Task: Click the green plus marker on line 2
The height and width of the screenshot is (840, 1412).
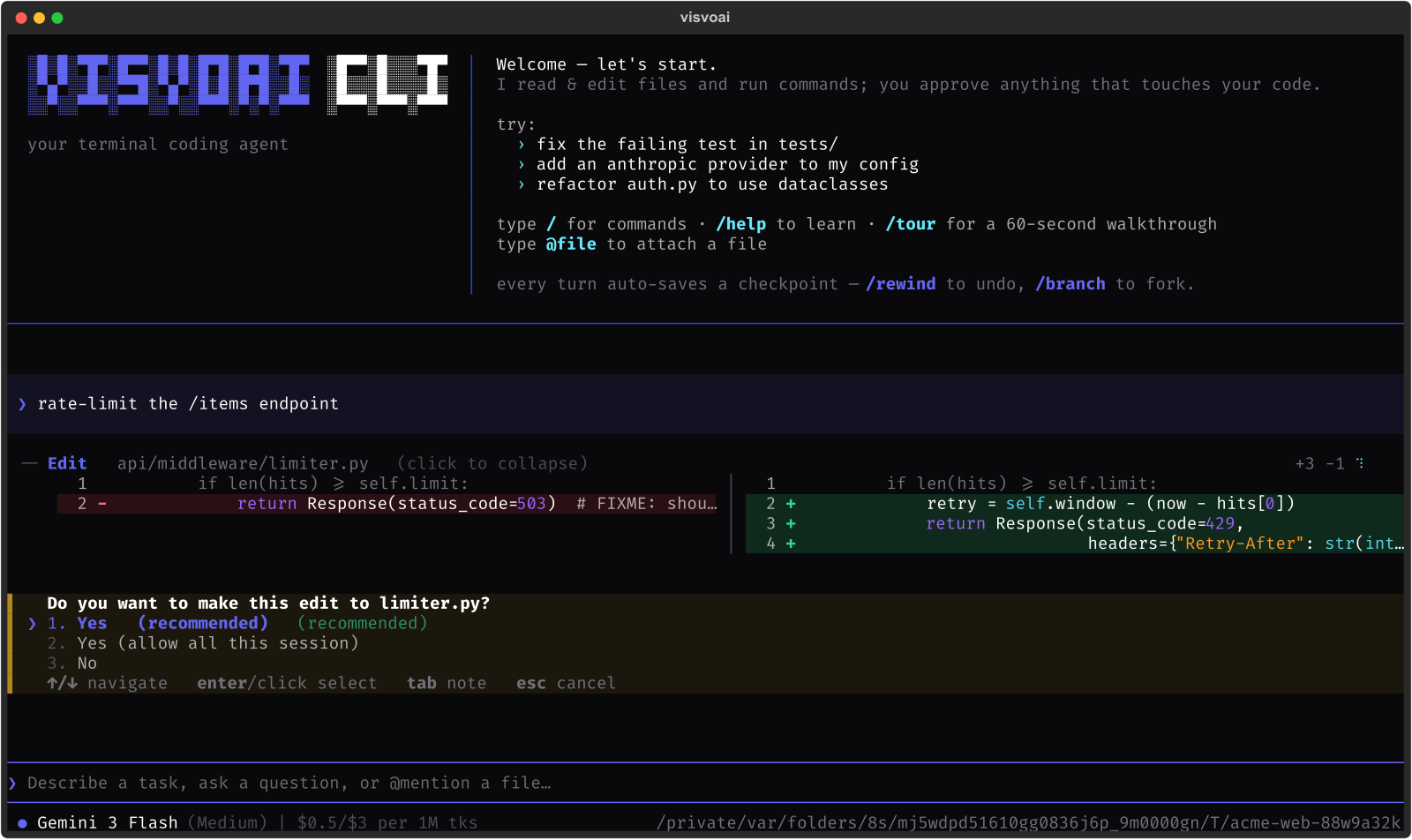Action: point(791,504)
